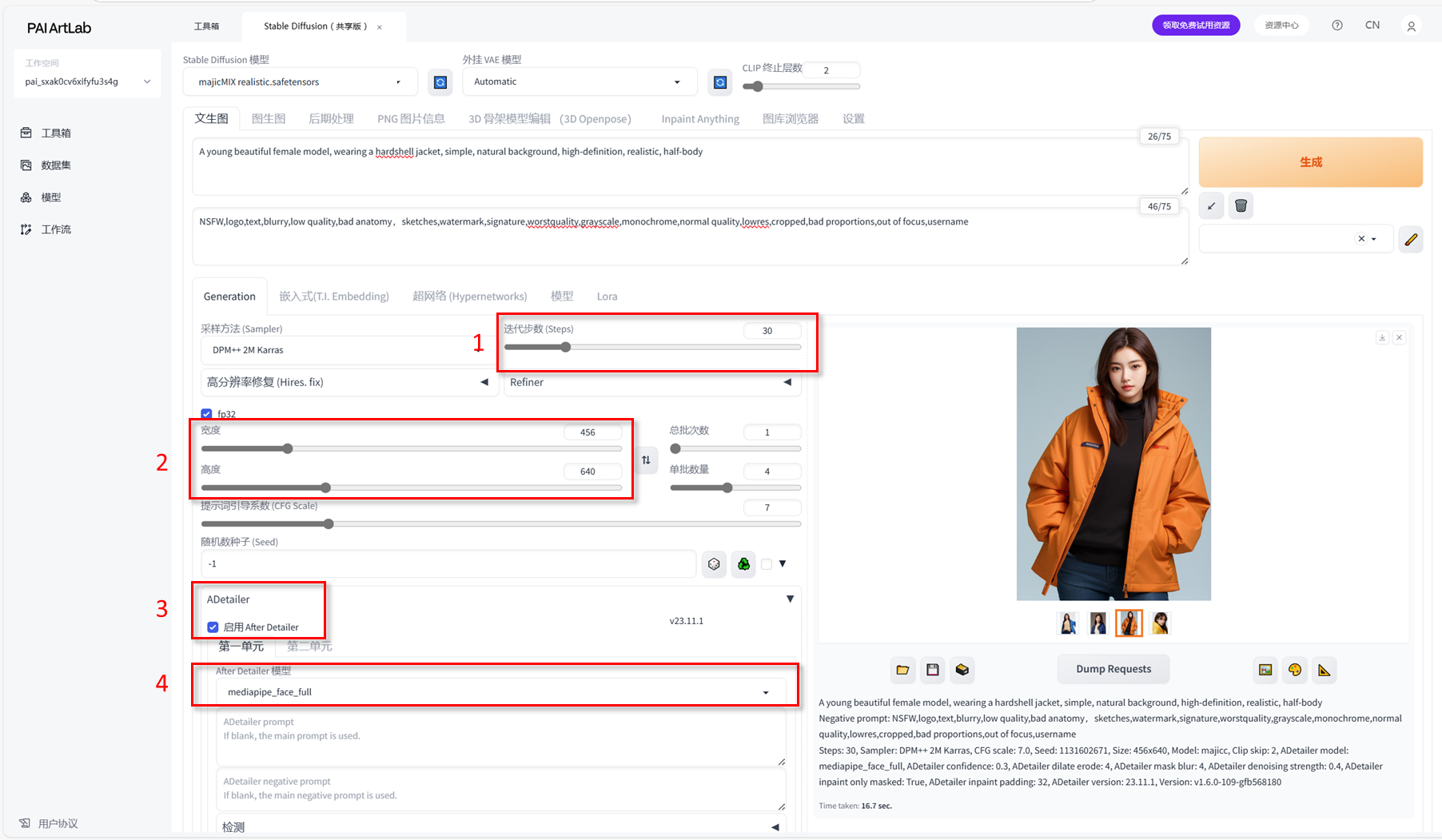Open 工具箱 in the left sidebar

tap(47, 133)
